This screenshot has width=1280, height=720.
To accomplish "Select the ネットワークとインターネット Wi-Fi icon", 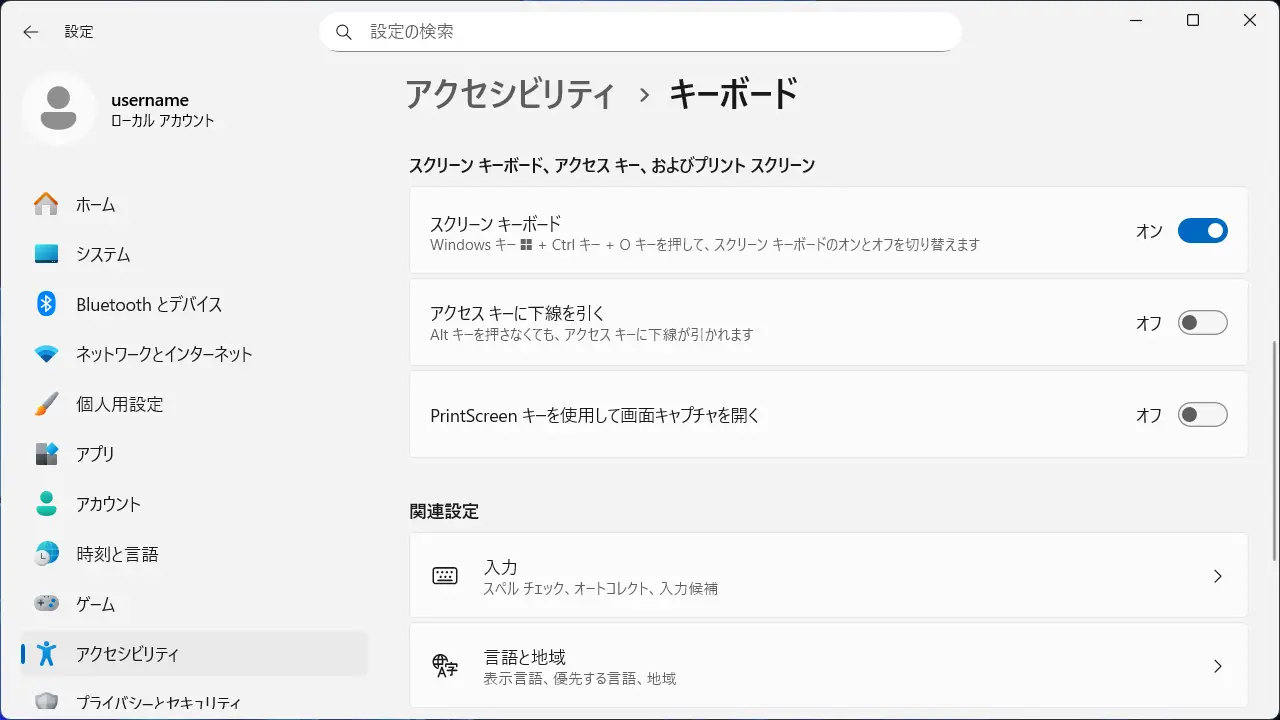I will [46, 354].
